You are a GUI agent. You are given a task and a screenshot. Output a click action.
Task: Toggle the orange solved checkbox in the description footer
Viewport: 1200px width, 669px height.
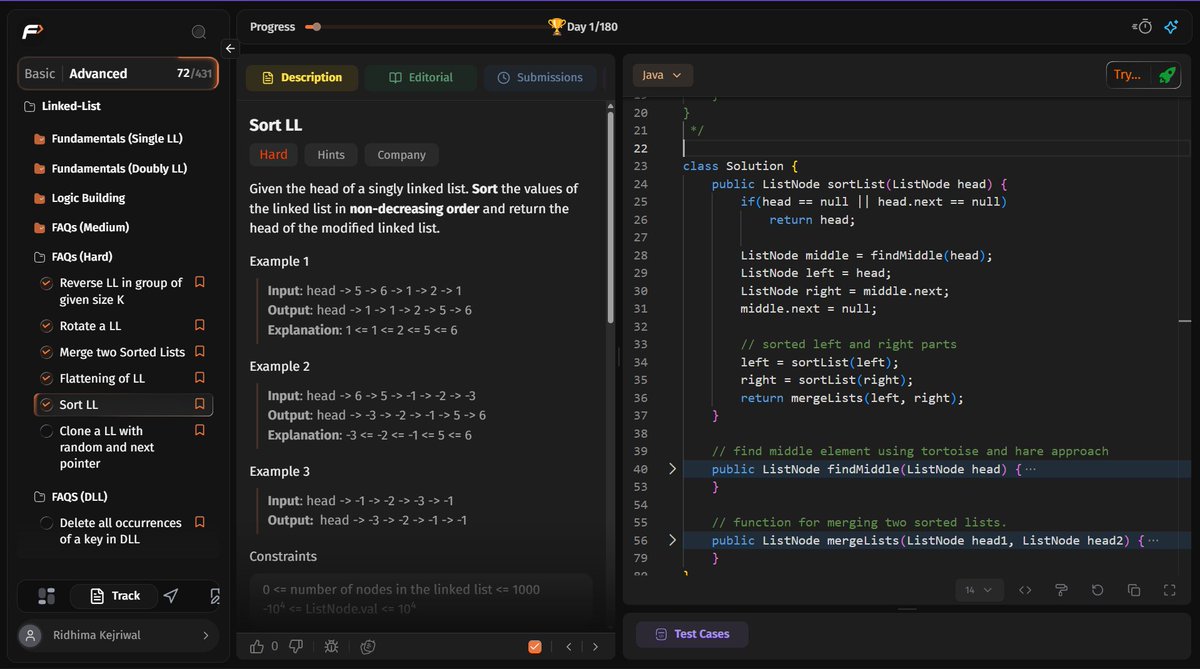535,647
